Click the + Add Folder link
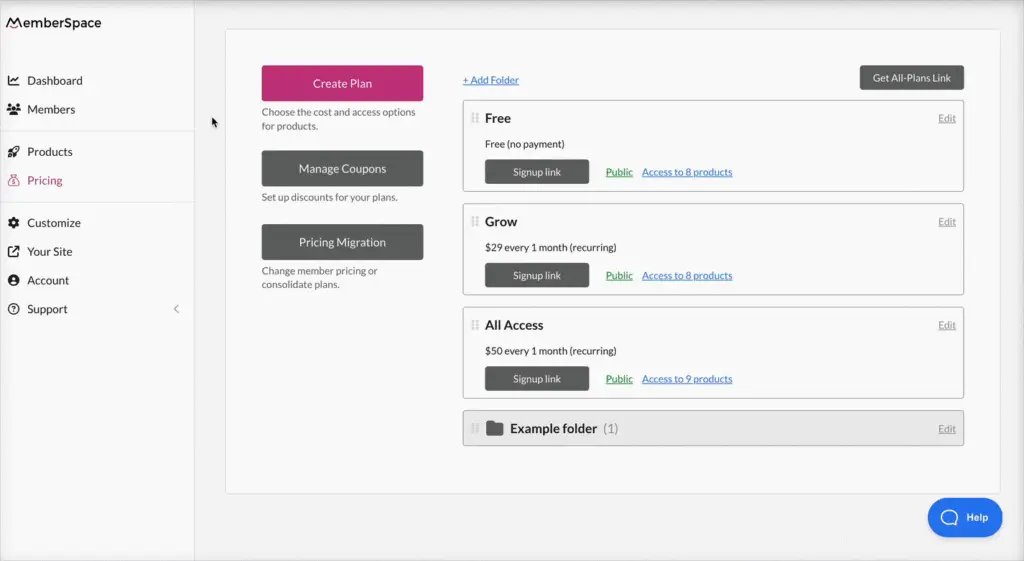Image resolution: width=1024 pixels, height=561 pixels. [490, 80]
